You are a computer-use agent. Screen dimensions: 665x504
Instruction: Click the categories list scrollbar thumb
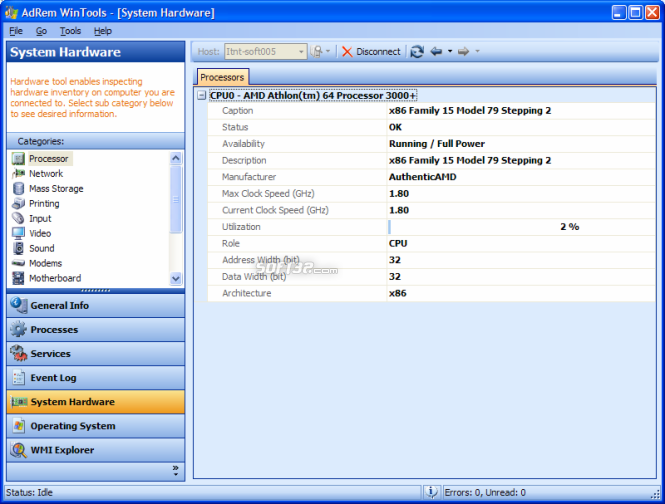pyautogui.click(x=176, y=199)
